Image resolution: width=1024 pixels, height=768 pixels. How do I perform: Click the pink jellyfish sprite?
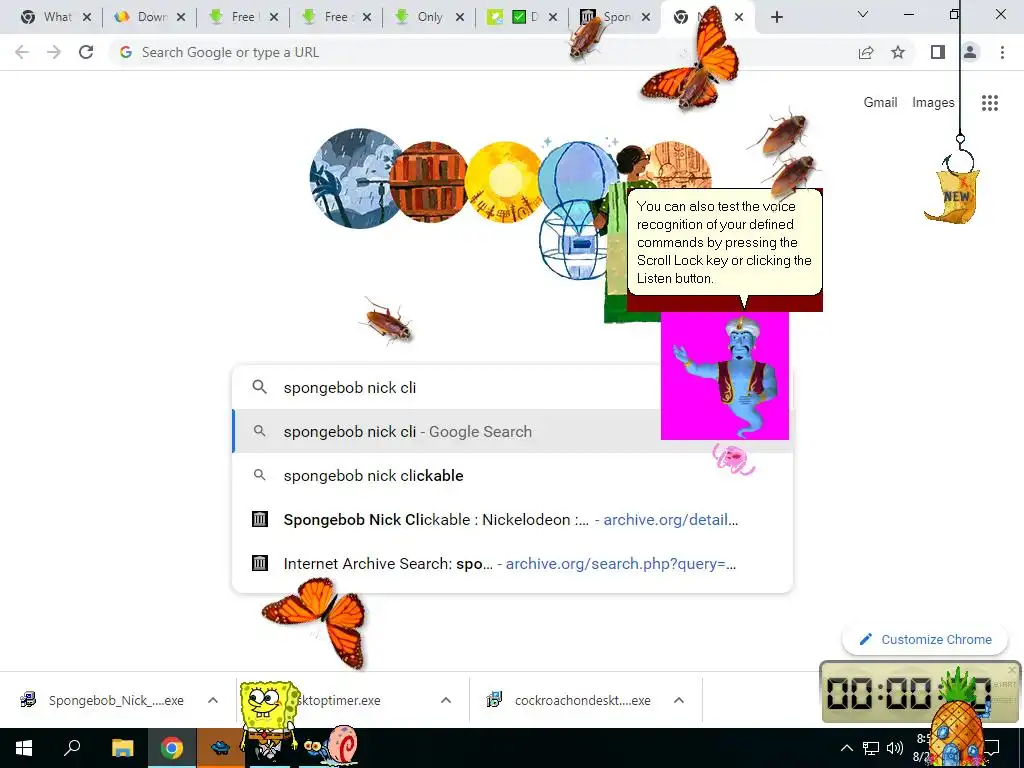click(733, 458)
